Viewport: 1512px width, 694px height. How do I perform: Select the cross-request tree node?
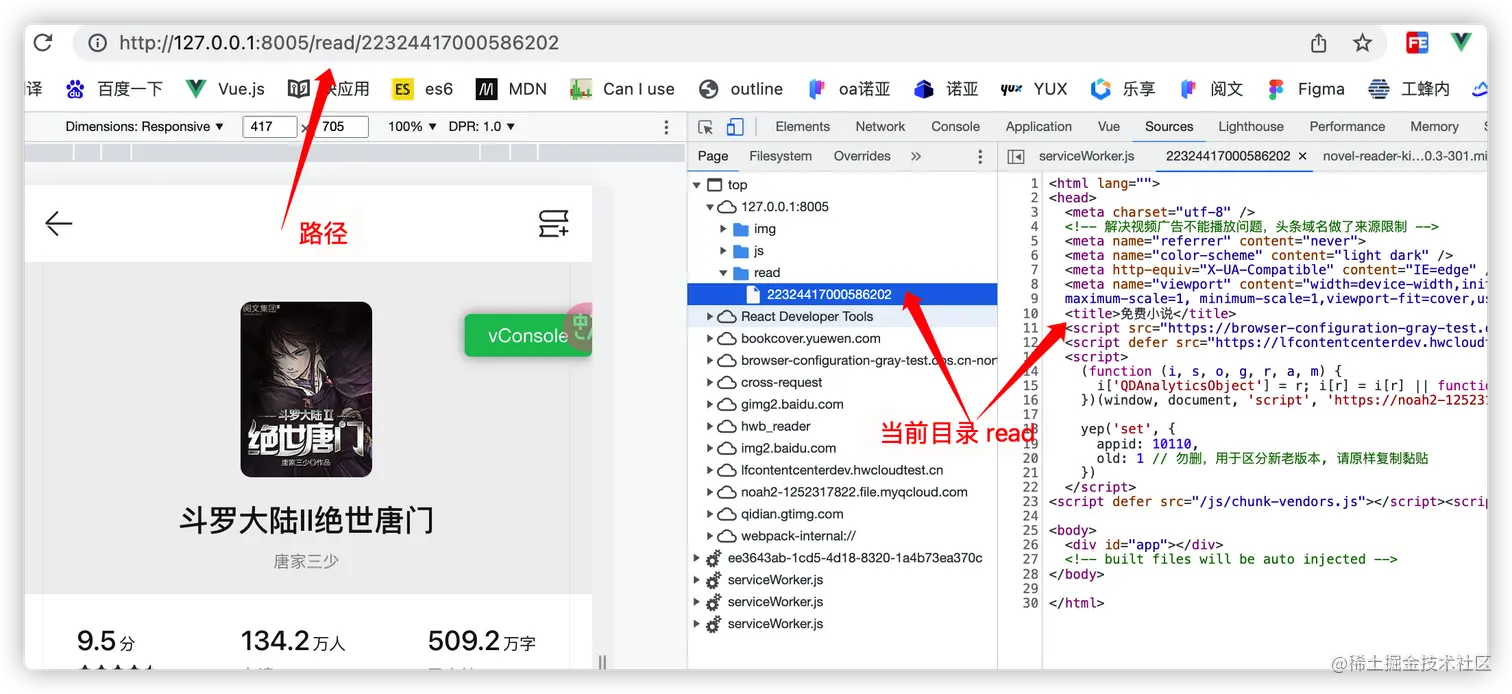(781, 383)
